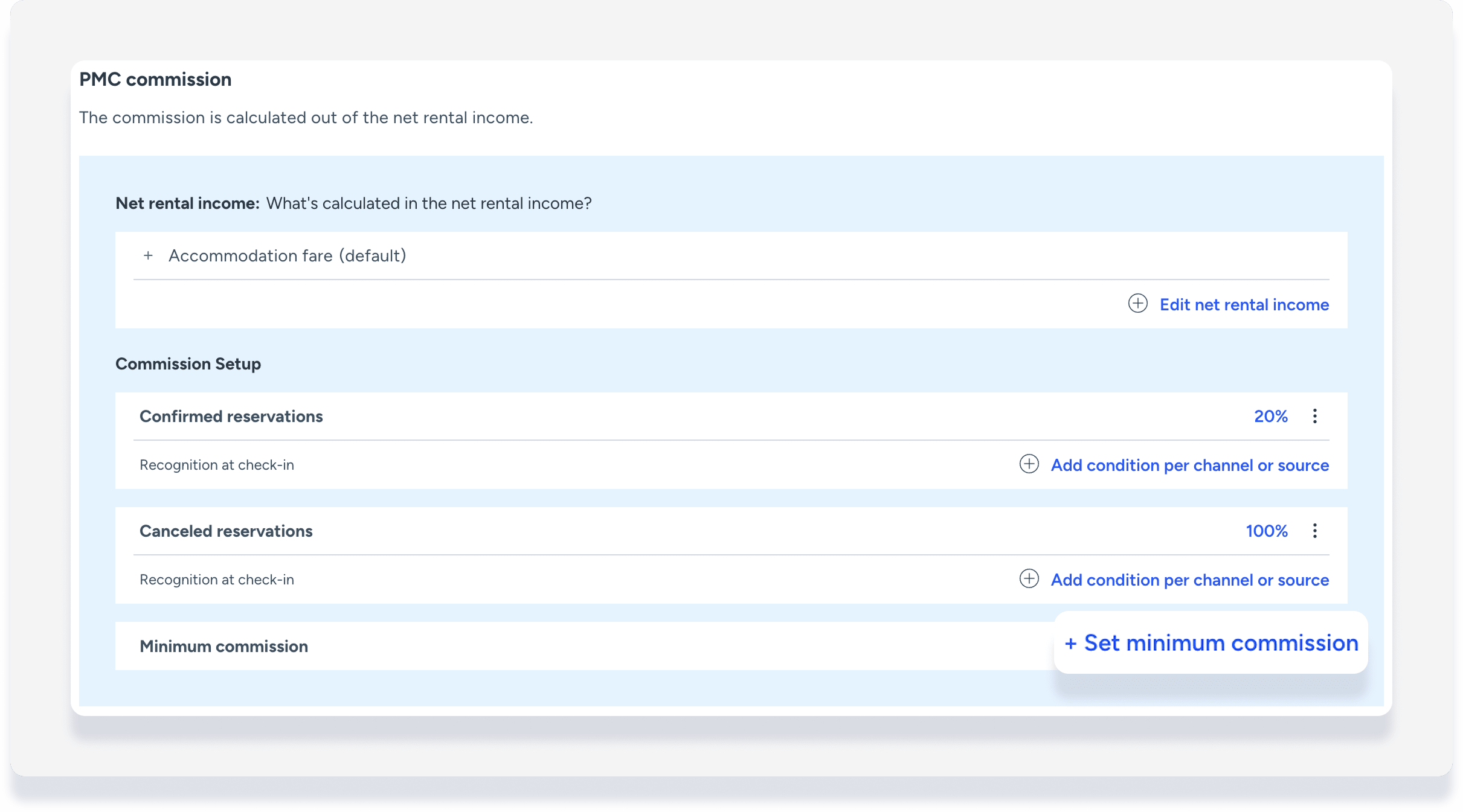Select the Canceled reservations row title
1463x812 pixels.
click(226, 531)
